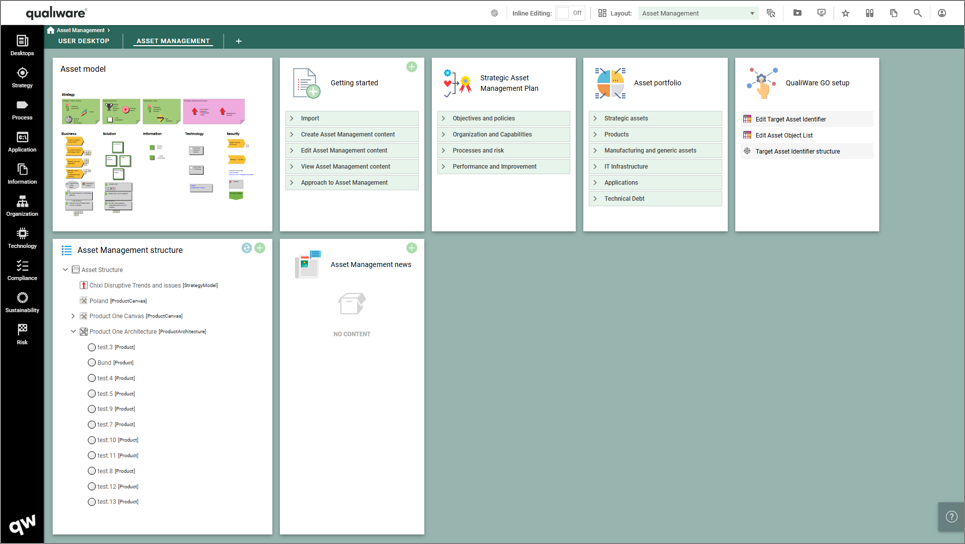The image size is (965, 544).
Task: Click the search-in-windows icon after Layout dropdown
Action: click(771, 13)
